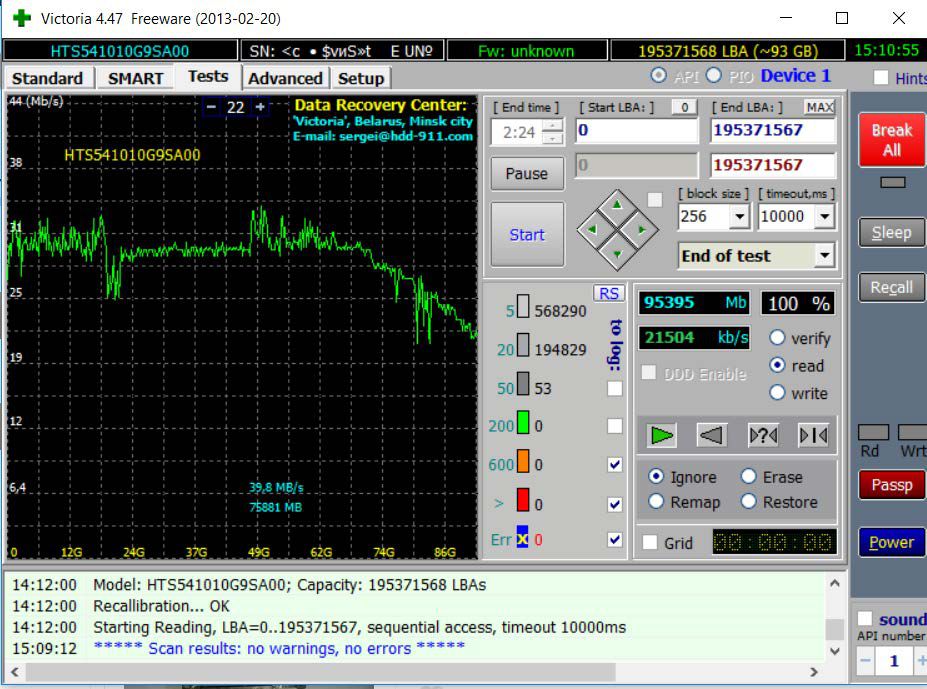Viewport: 927px width, 689px height.
Task: Click the red Break All button
Action: [892, 140]
